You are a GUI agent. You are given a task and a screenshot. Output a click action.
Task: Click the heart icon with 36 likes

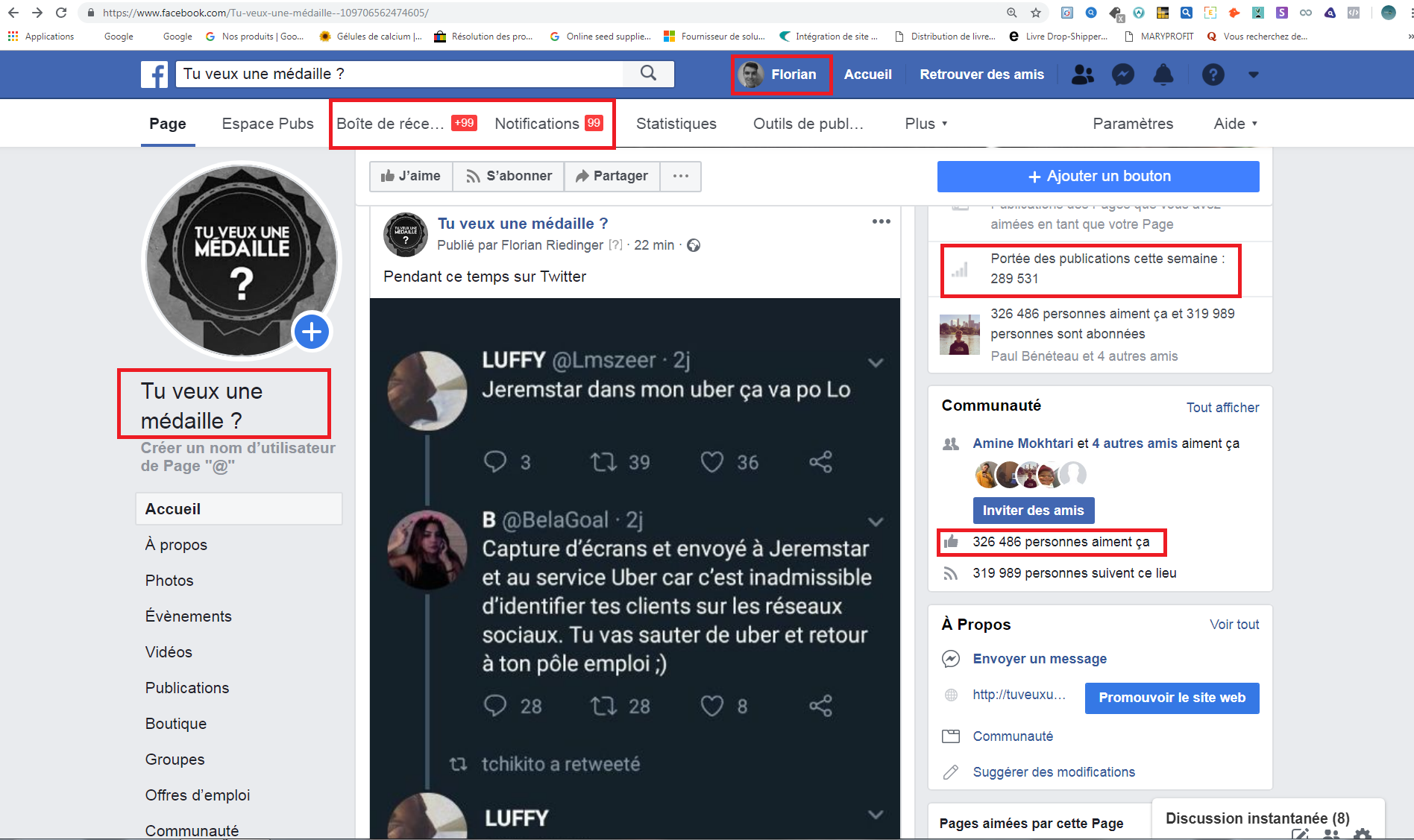[x=712, y=462]
